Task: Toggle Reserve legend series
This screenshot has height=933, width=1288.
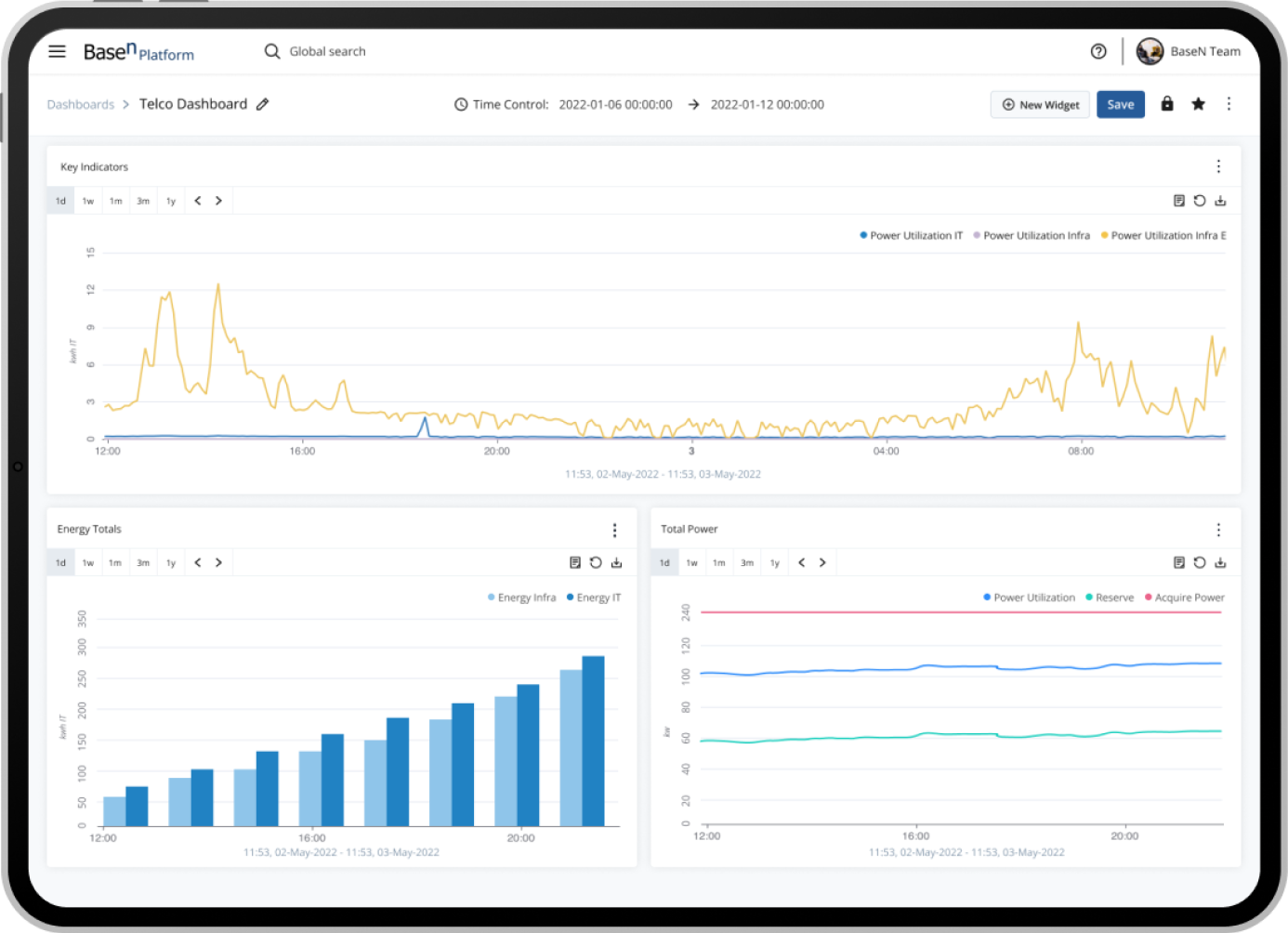Action: click(1110, 598)
